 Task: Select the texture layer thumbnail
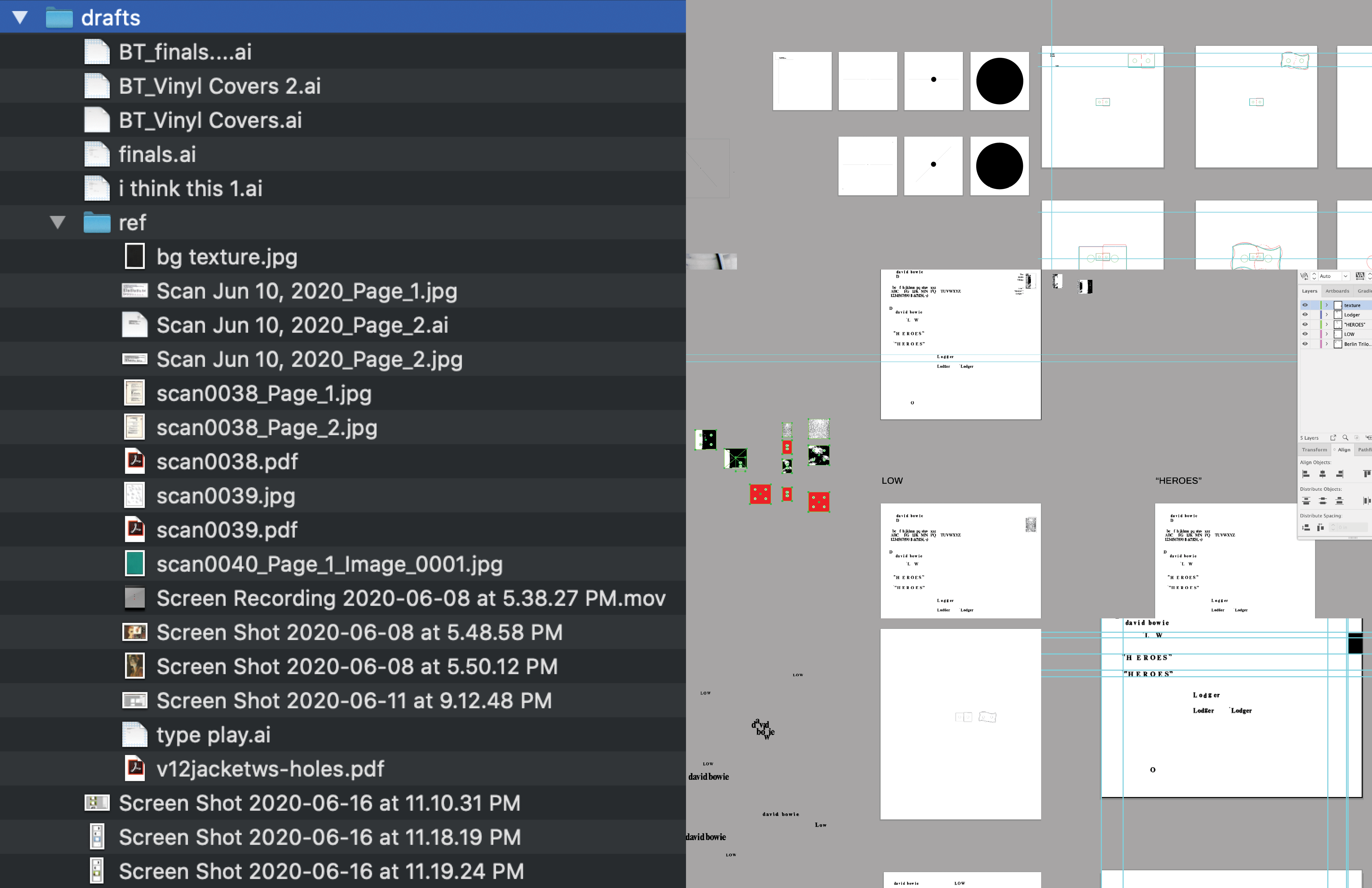pyautogui.click(x=1338, y=305)
